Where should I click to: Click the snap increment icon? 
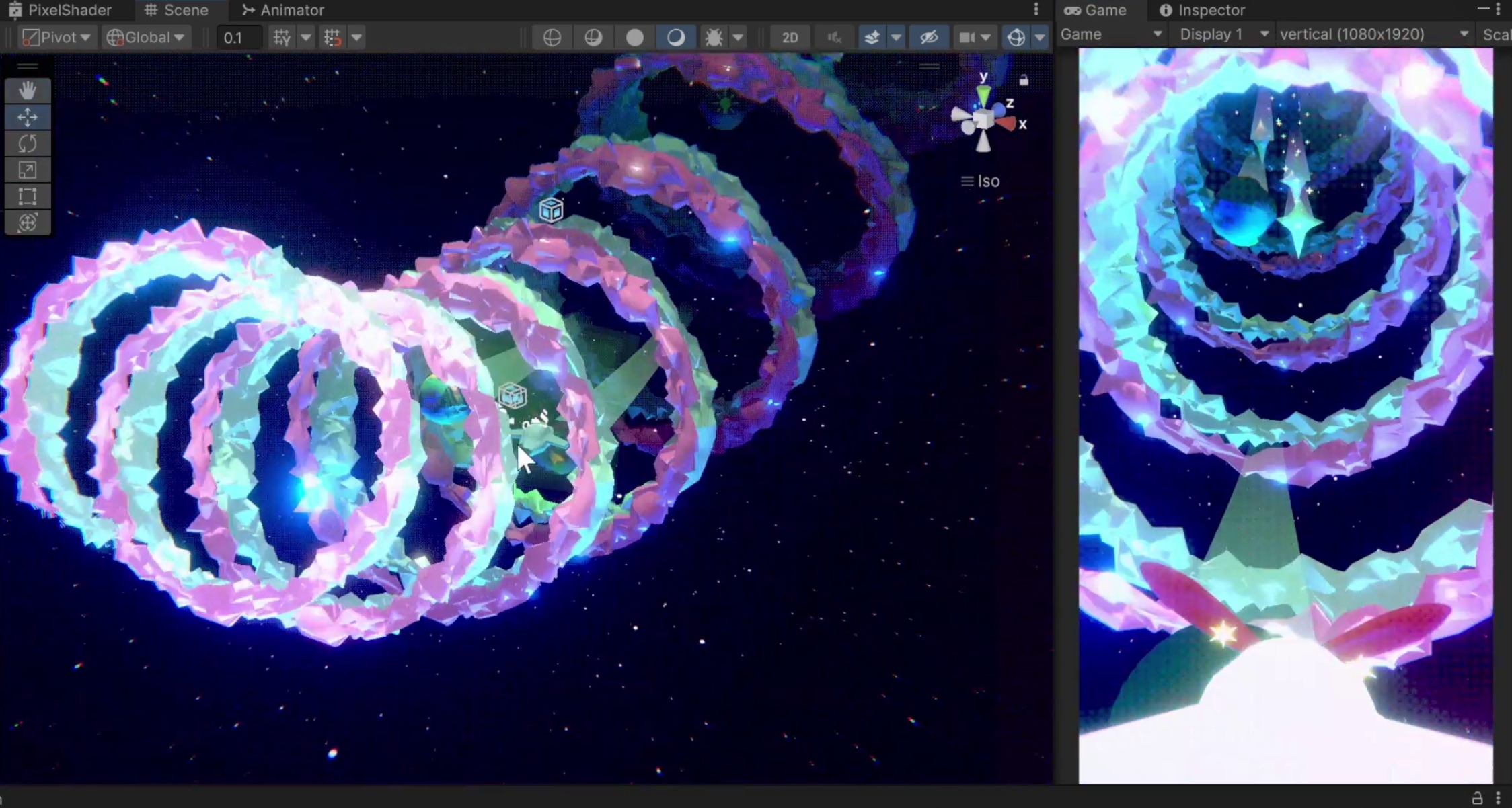tap(332, 37)
